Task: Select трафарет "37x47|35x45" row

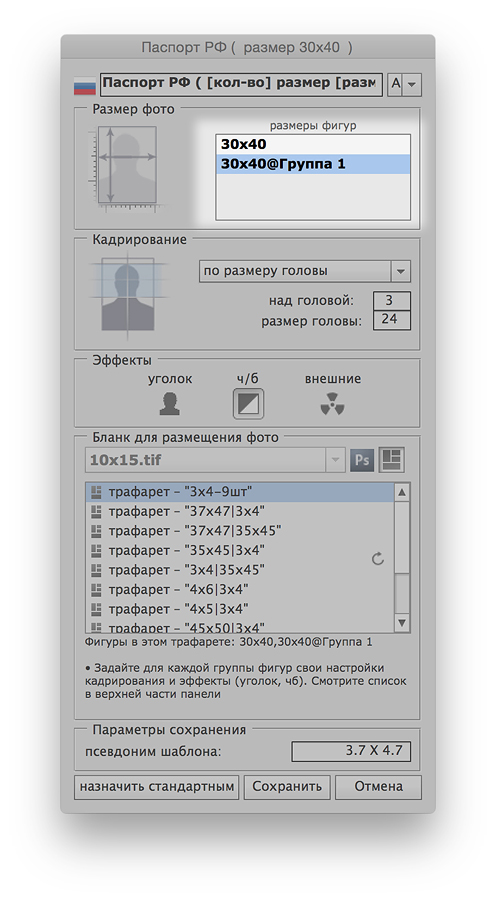Action: pyautogui.click(x=240, y=531)
